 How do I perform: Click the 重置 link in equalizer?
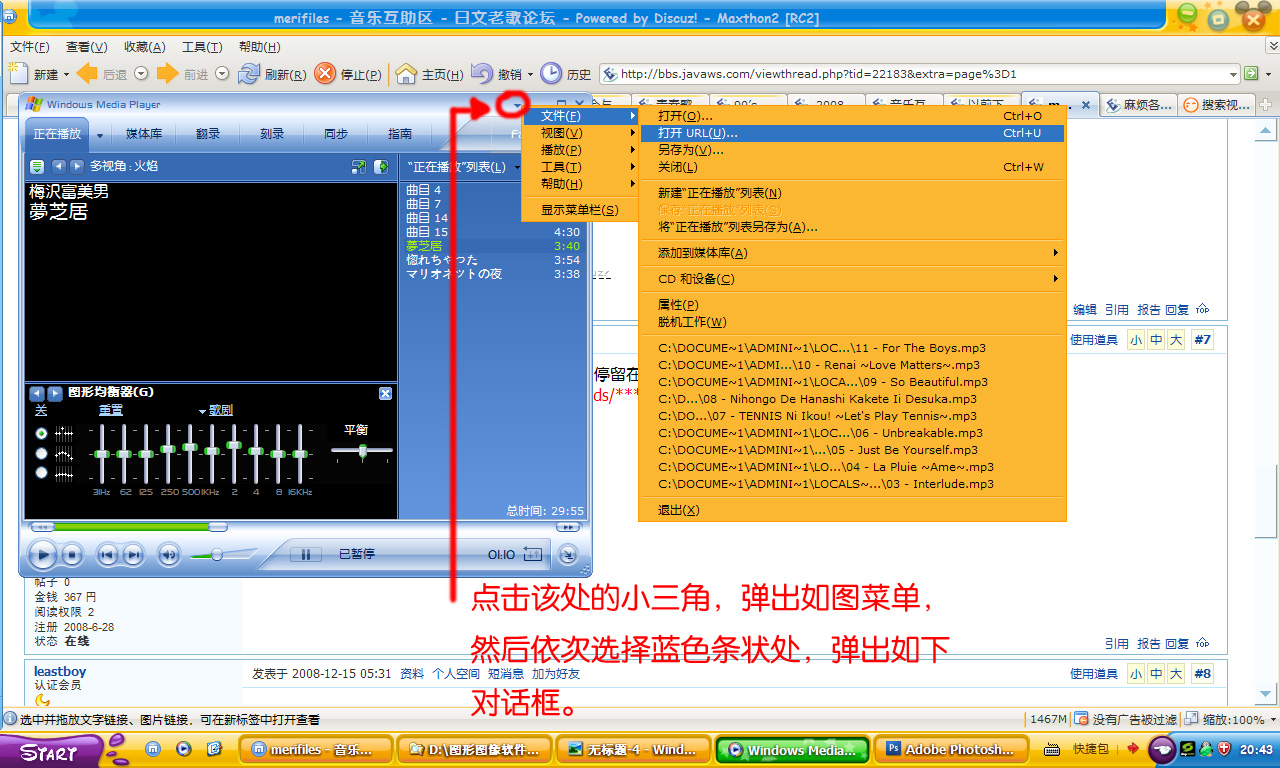pyautogui.click(x=111, y=410)
